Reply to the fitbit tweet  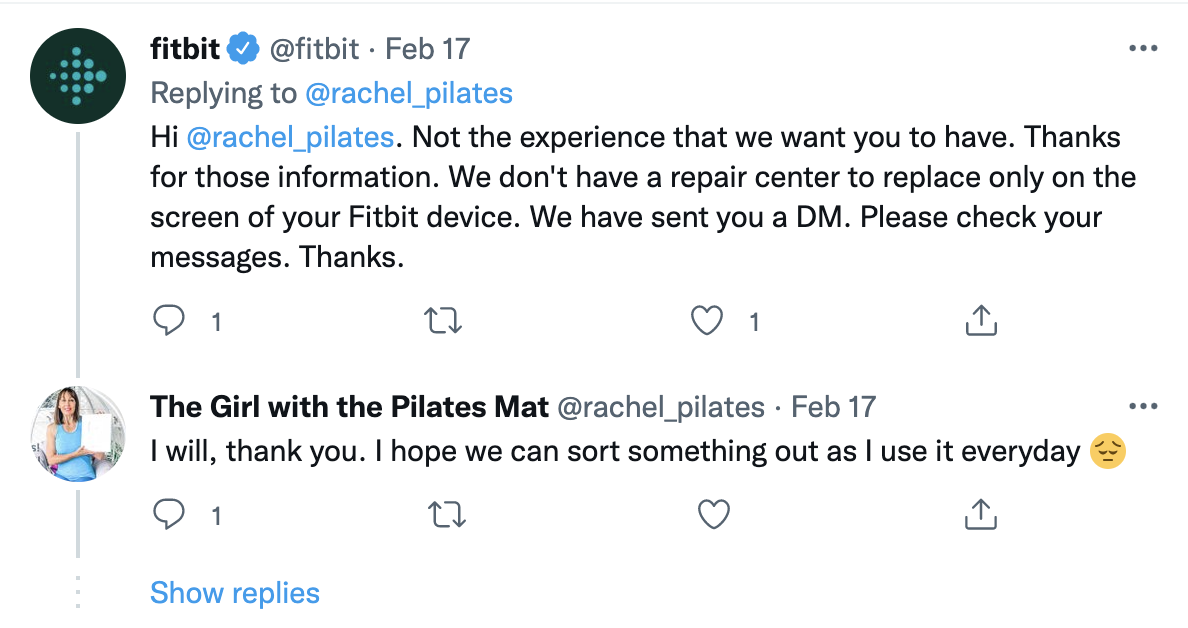tap(170, 320)
